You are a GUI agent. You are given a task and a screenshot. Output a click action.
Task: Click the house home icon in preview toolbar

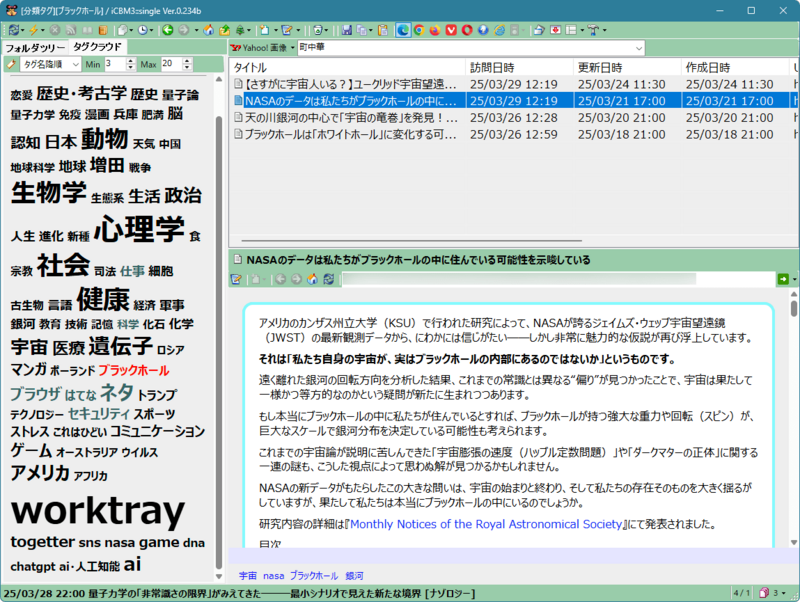[x=312, y=279]
